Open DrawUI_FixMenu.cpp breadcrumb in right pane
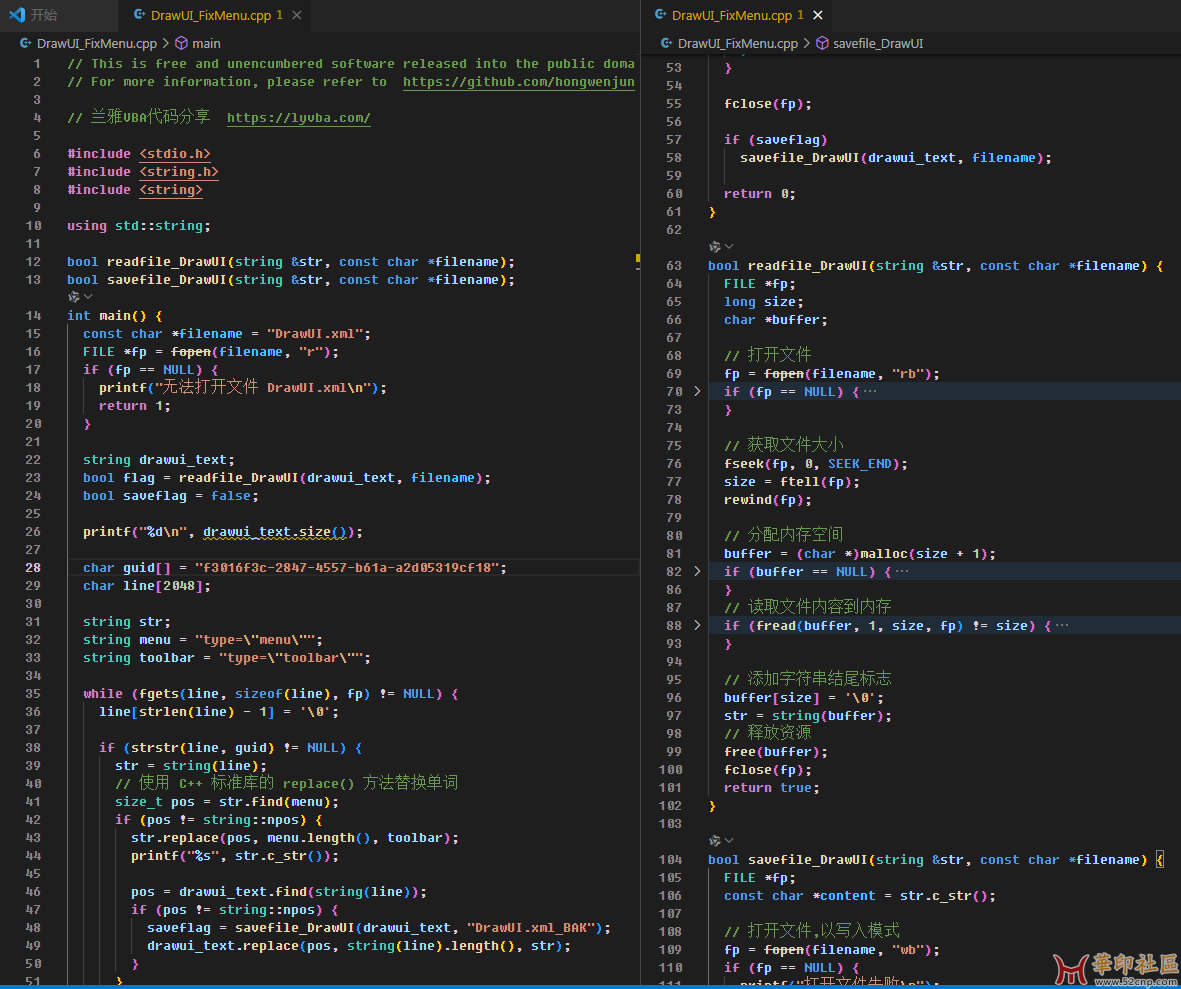The image size is (1181, 989). pyautogui.click(x=737, y=44)
